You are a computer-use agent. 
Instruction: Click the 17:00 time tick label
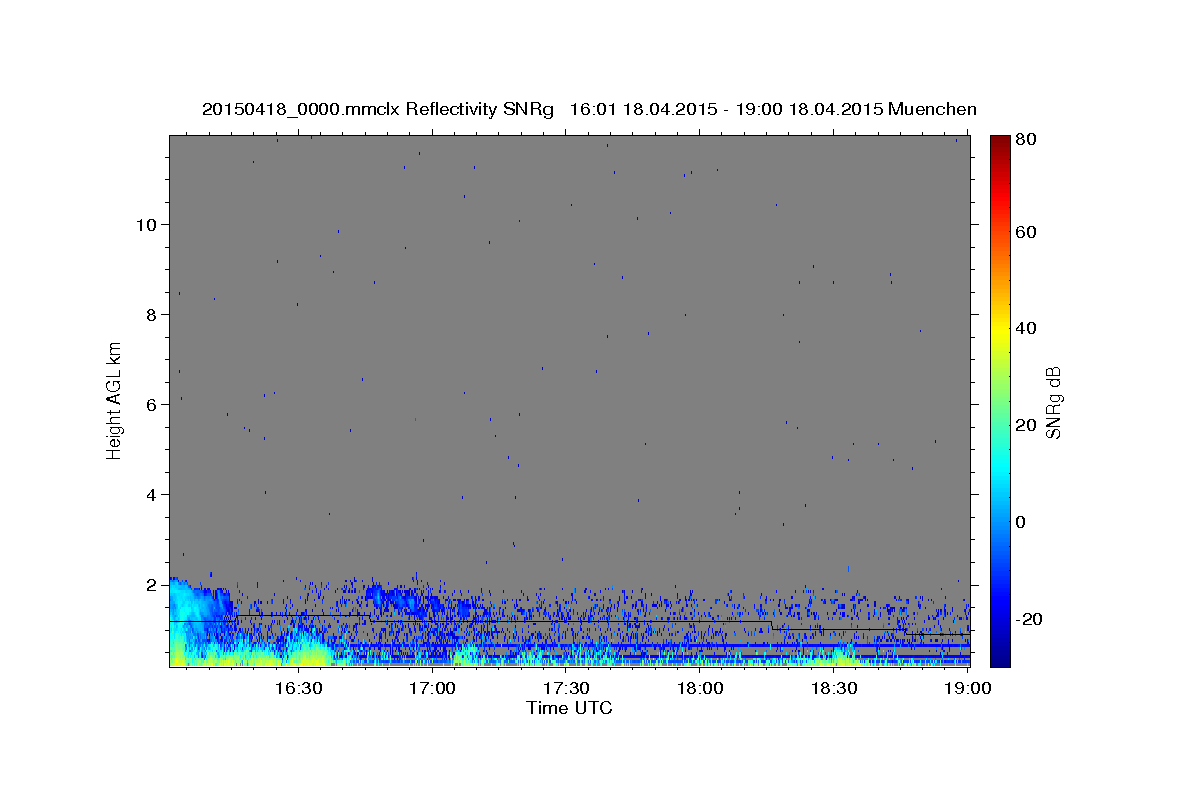coord(432,688)
